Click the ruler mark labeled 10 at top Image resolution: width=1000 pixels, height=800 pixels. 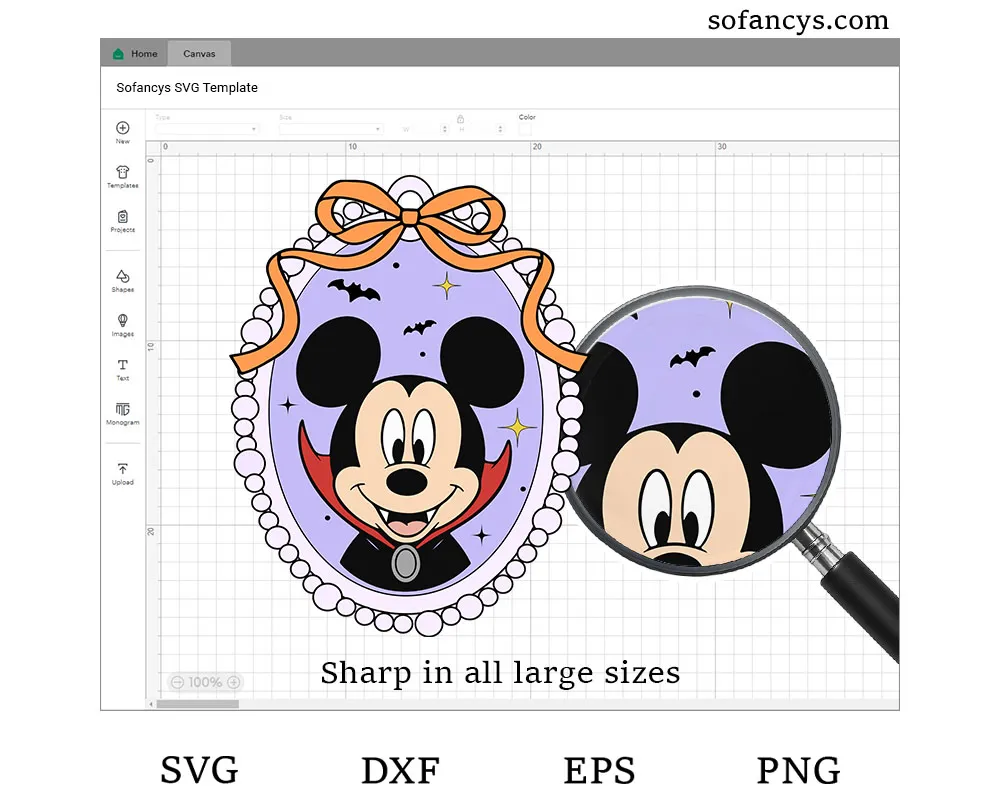(x=352, y=147)
